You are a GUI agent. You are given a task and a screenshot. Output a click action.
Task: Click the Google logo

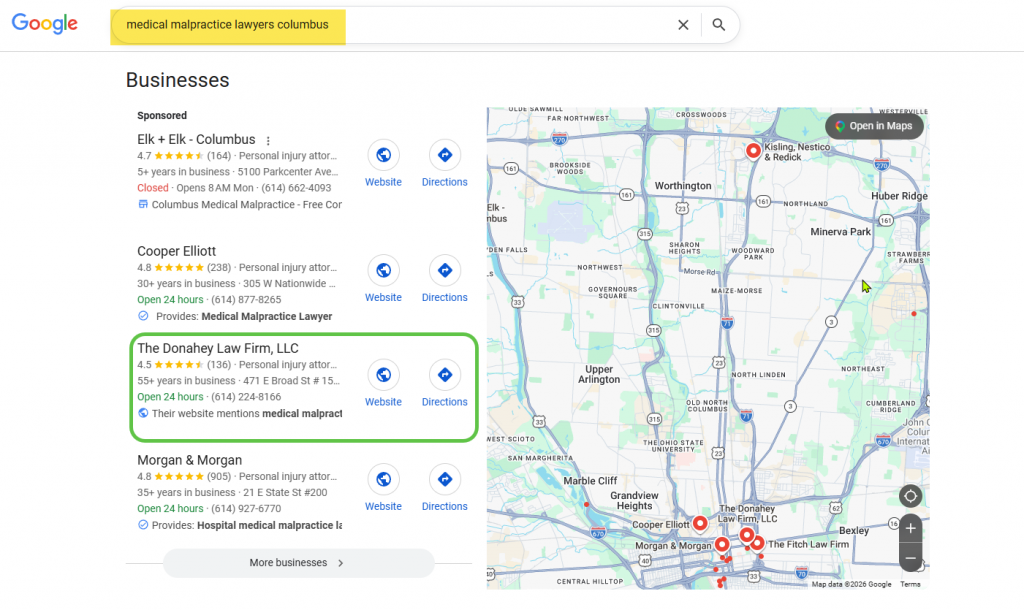[x=45, y=24]
